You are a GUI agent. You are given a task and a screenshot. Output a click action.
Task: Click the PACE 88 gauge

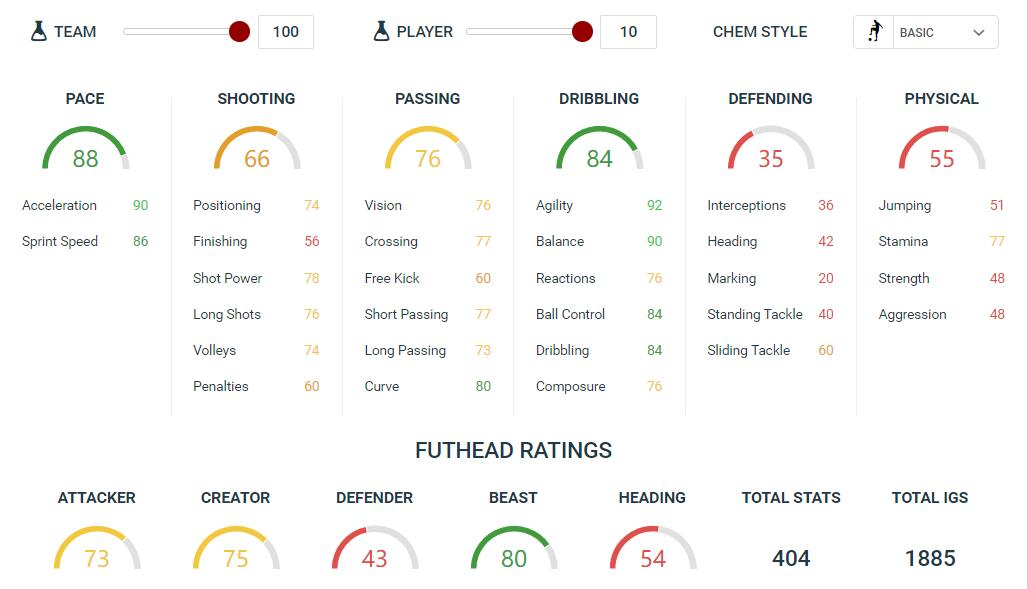point(85,148)
